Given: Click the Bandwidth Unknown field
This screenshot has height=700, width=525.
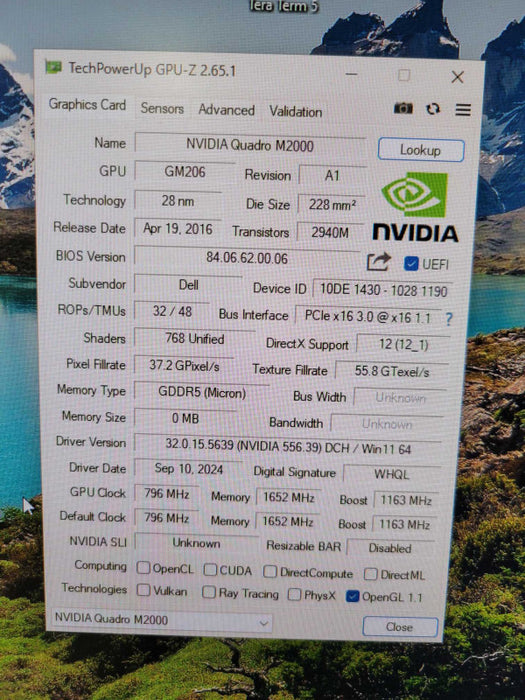Looking at the screenshot, I should (x=387, y=424).
